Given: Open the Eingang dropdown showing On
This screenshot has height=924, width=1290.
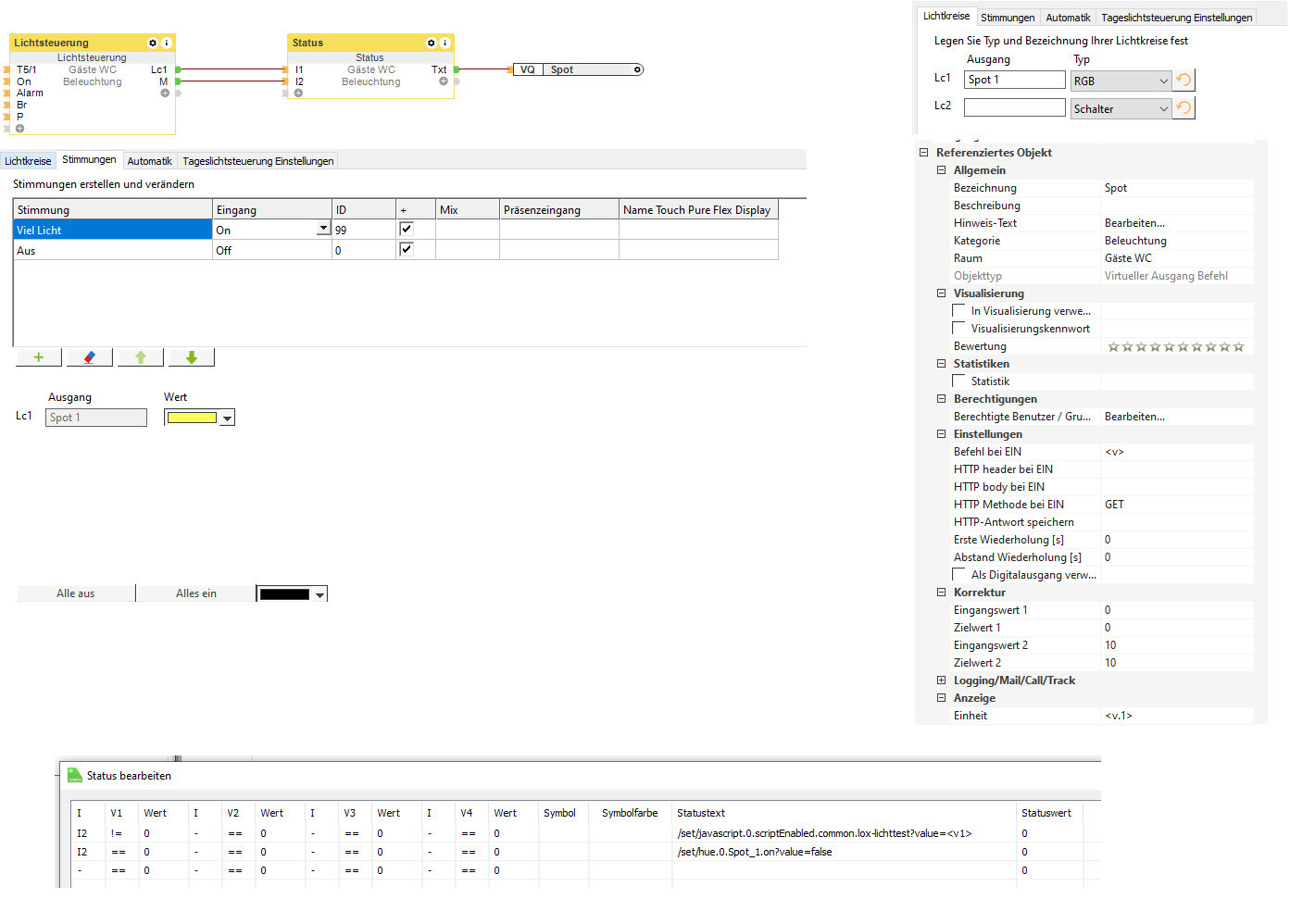Looking at the screenshot, I should tap(323, 229).
